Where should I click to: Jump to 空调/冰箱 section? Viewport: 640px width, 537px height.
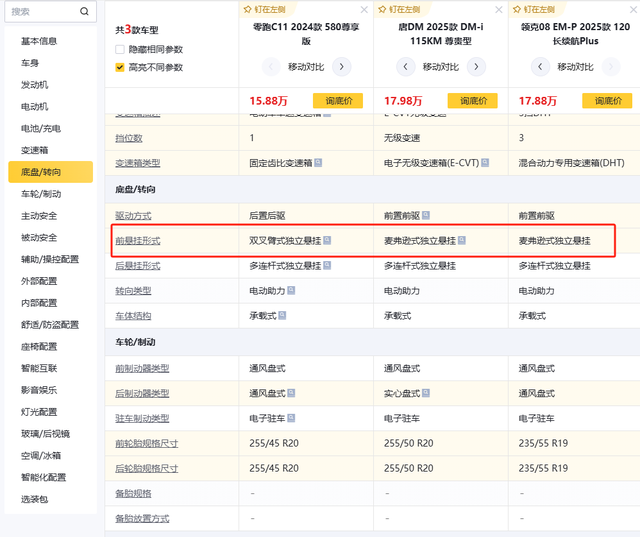(41, 456)
